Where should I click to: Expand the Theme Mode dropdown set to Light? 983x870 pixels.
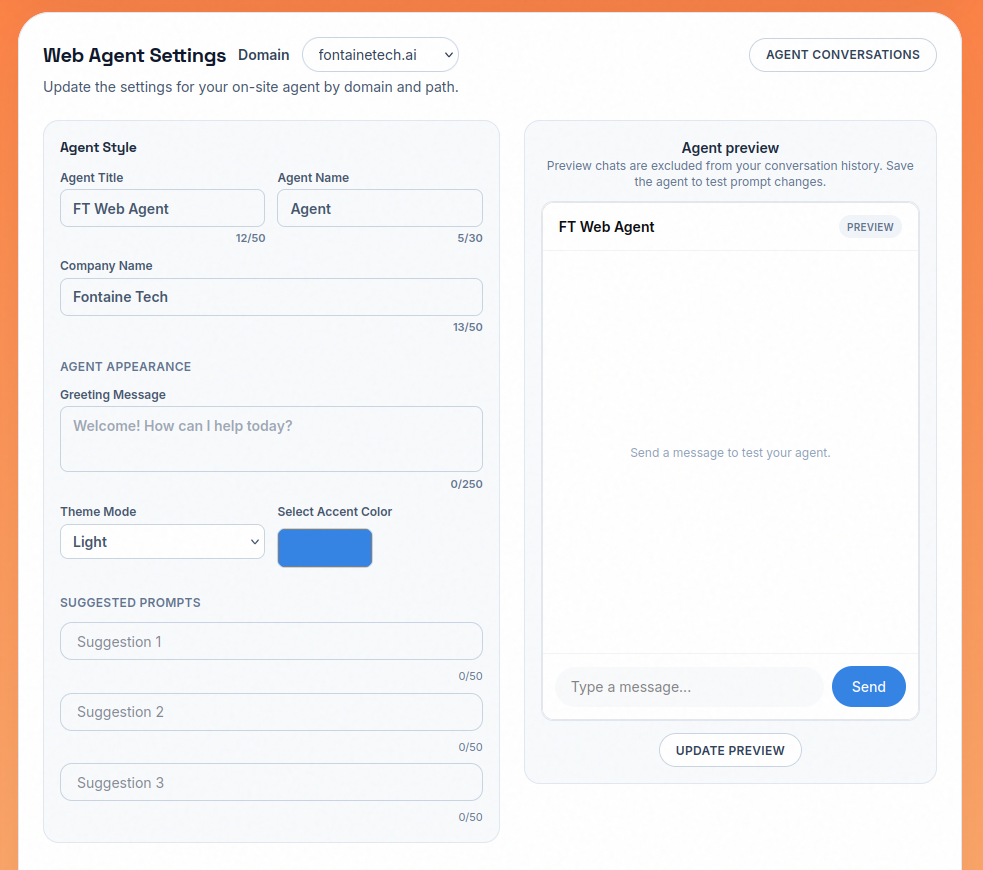coord(162,542)
